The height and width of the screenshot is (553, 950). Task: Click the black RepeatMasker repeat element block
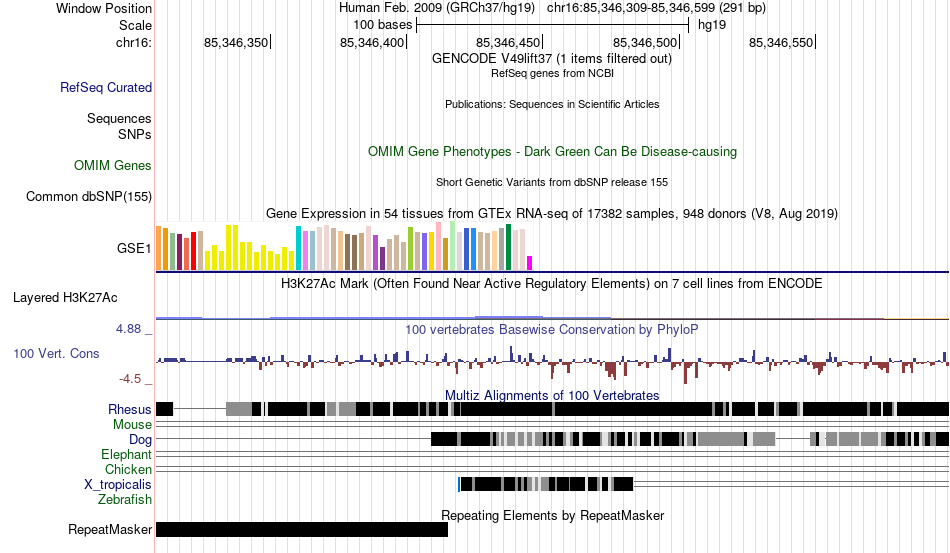(x=302, y=529)
